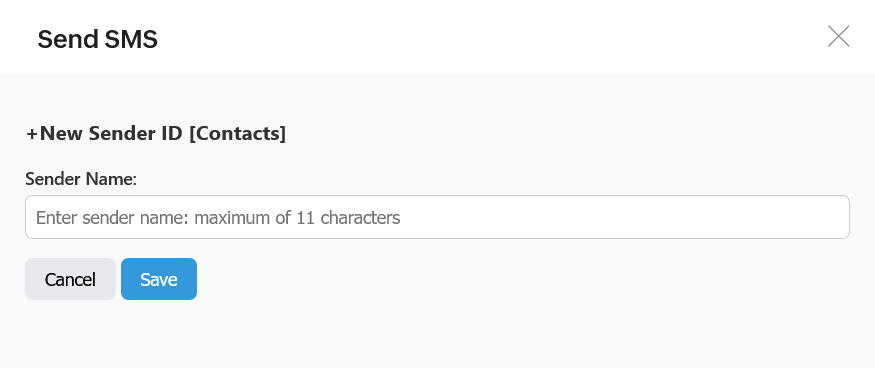The width and height of the screenshot is (875, 368).
Task: Click the Send SMS dialog title
Action: (x=98, y=40)
